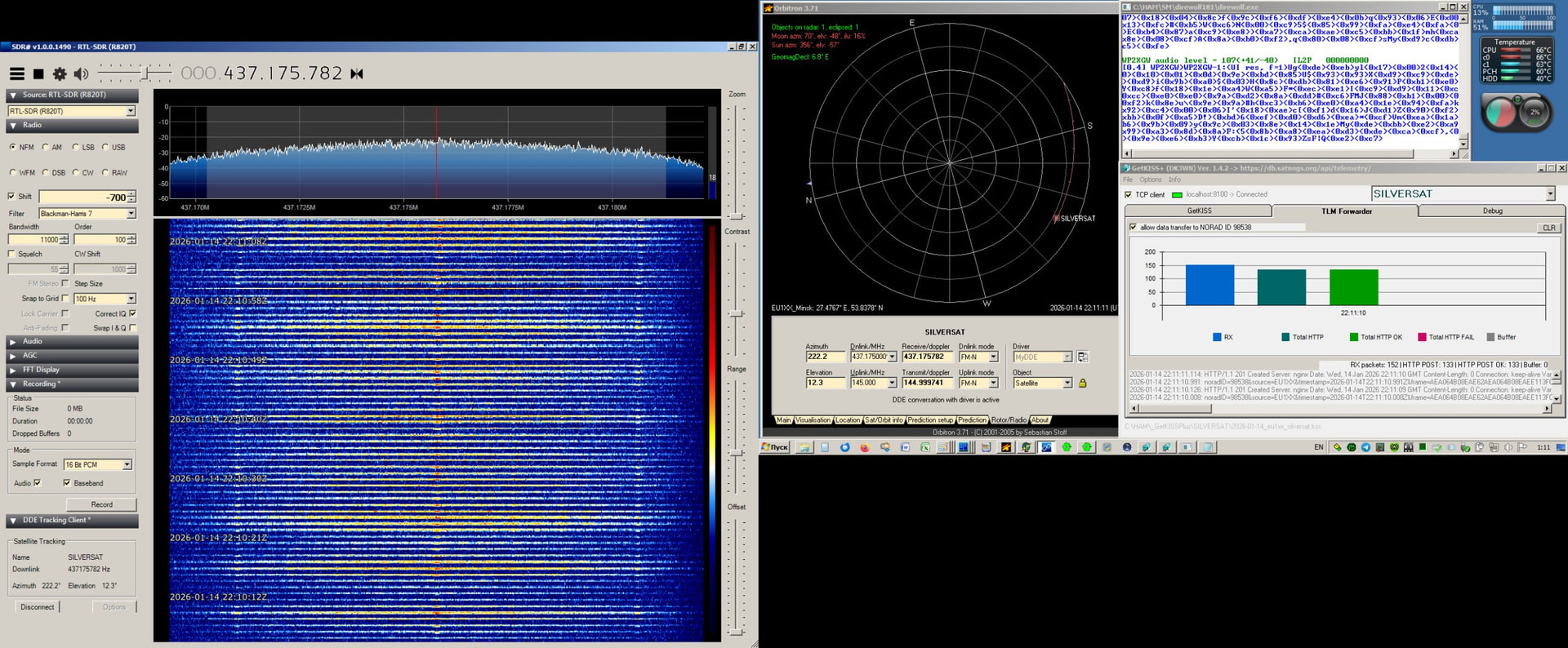The image size is (1568, 648).
Task: Open the SDR# hamburger menu
Action: point(16,73)
